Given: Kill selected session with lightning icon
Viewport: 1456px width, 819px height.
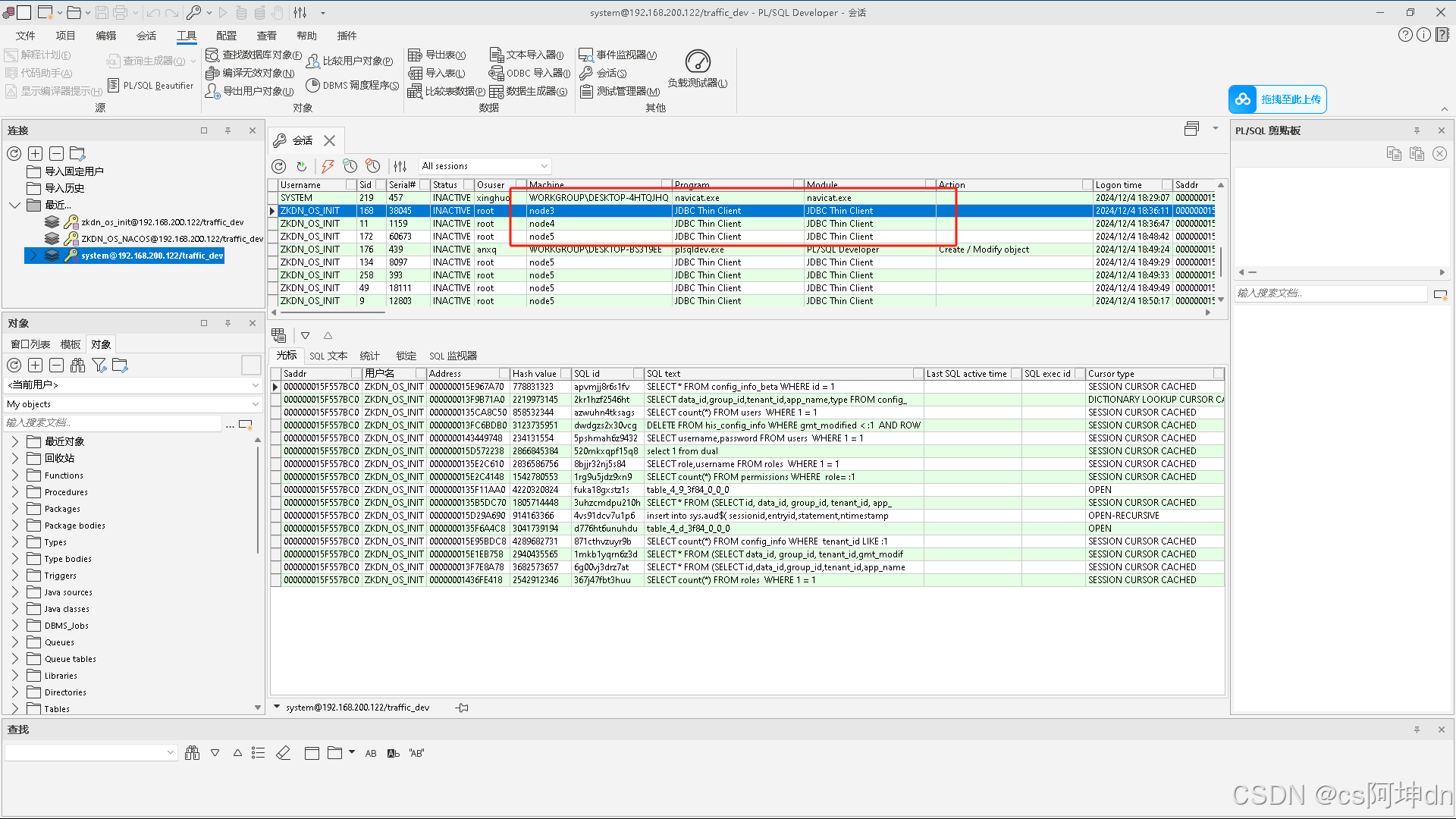Looking at the screenshot, I should coord(328,166).
